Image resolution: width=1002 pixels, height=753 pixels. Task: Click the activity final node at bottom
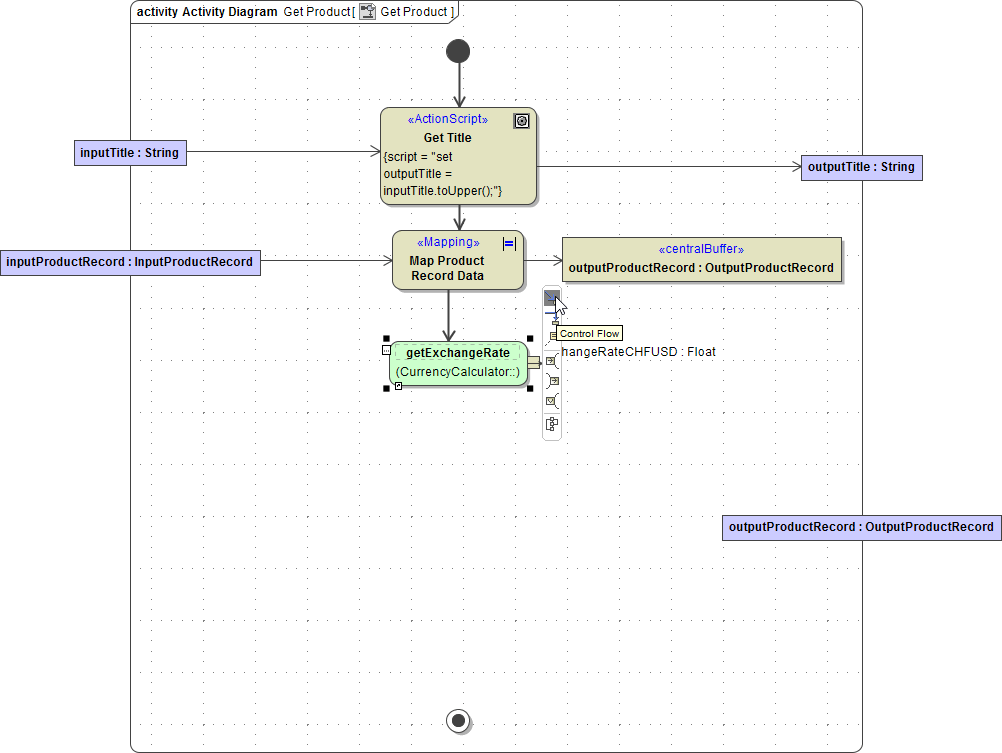pos(458,720)
